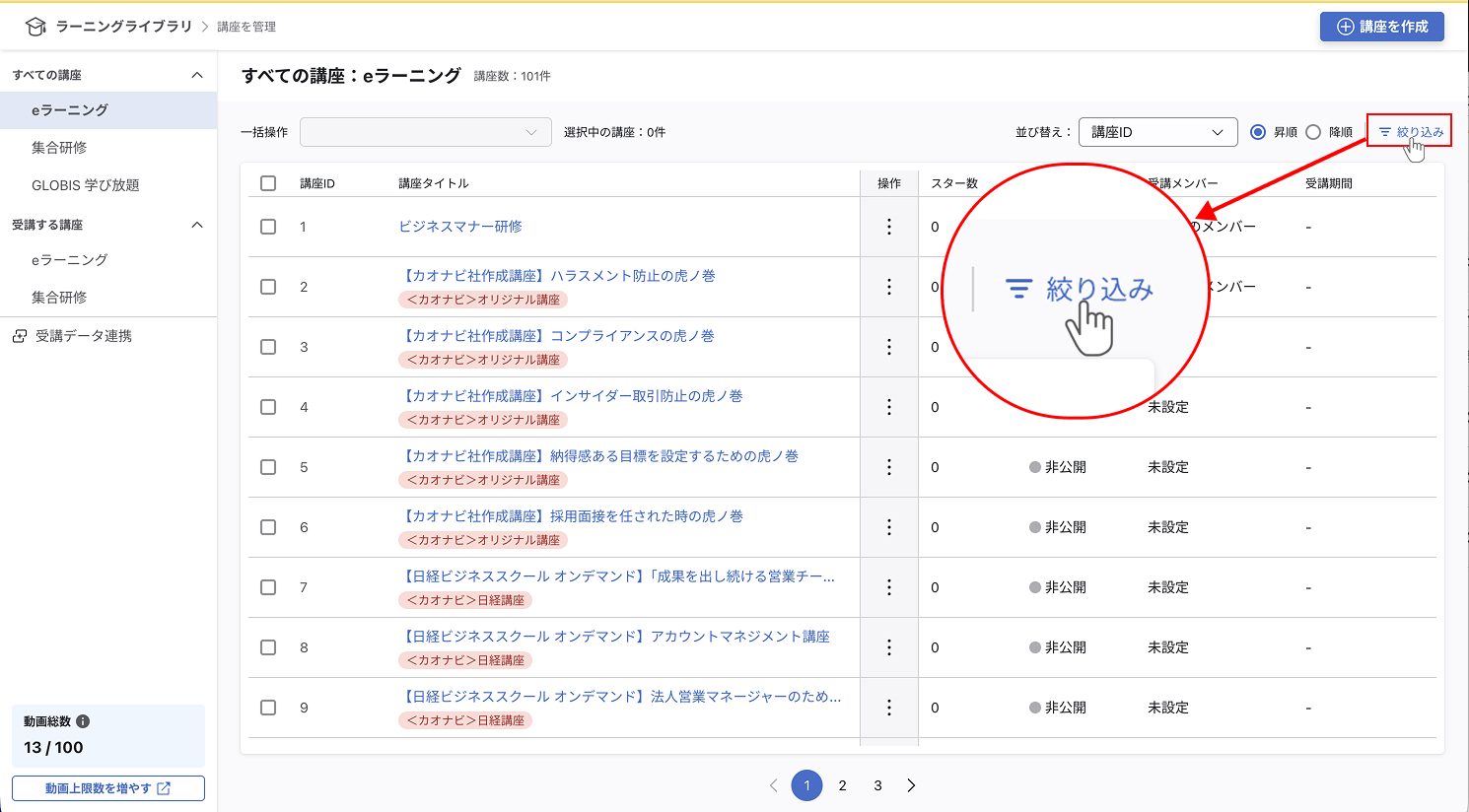Check the select-all checkbox in table header
Viewport: 1469px width, 812px height.
(268, 183)
